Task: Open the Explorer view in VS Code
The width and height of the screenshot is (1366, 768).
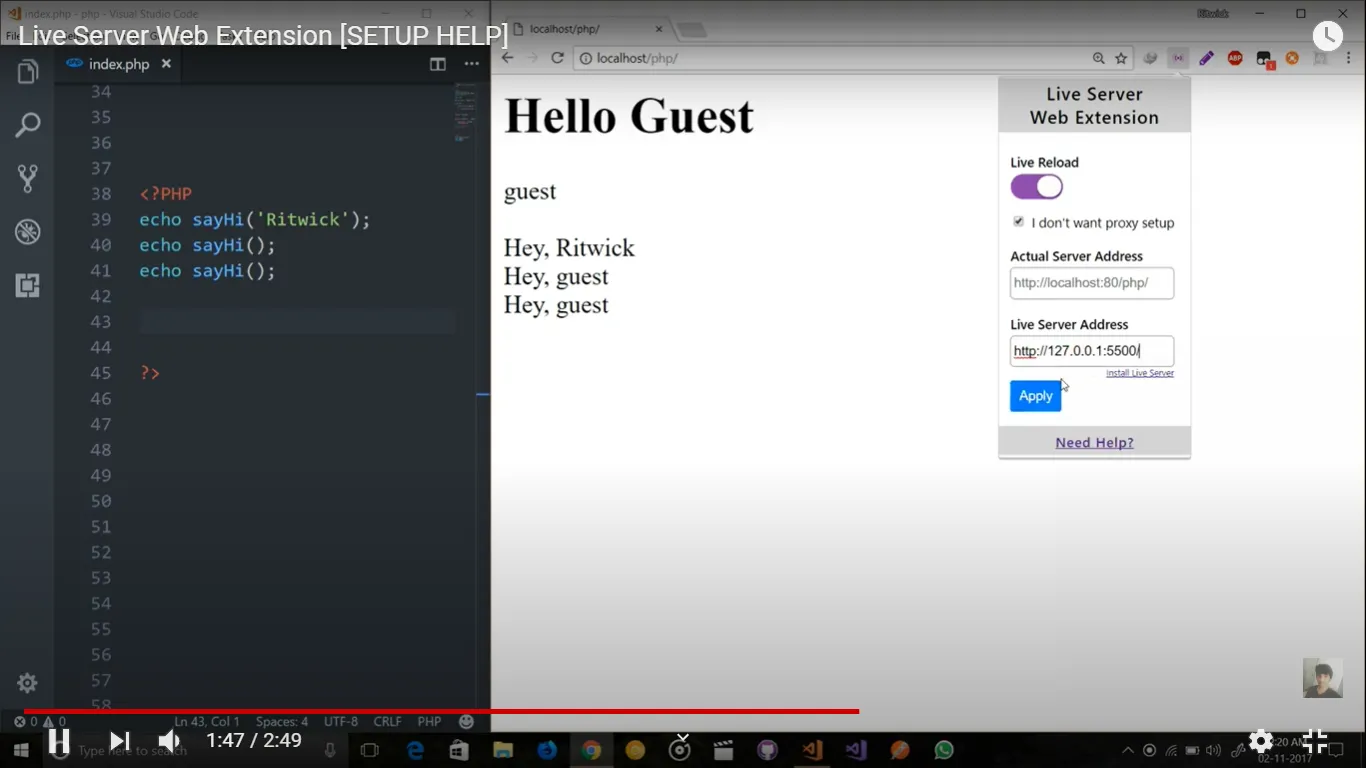Action: (x=27, y=72)
